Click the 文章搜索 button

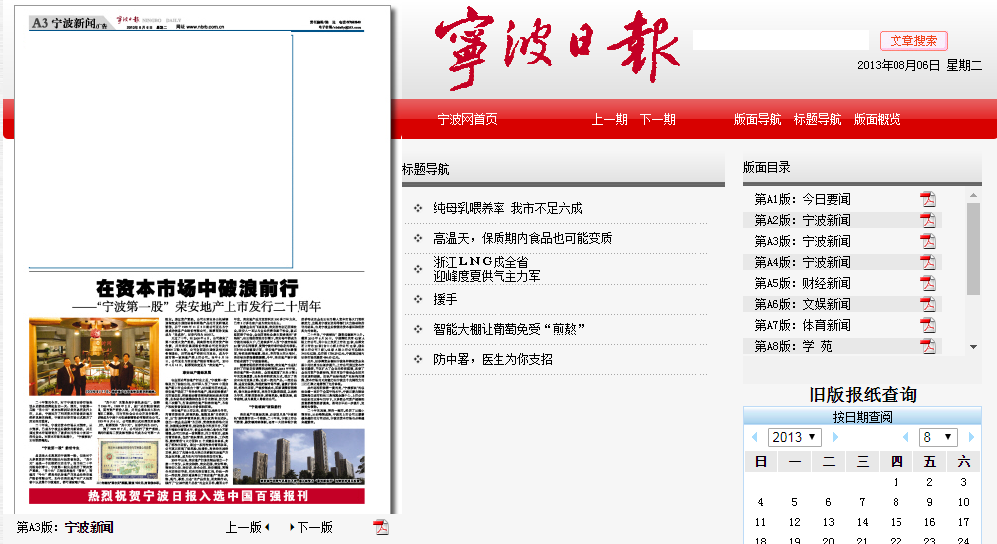pos(913,41)
